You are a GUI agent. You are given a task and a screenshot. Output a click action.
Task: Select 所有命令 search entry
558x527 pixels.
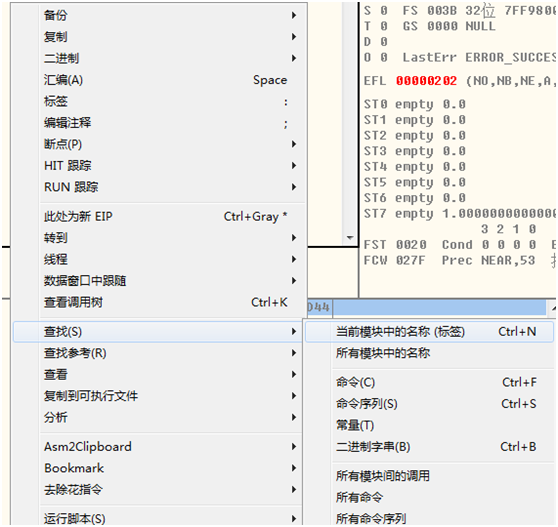point(430,497)
